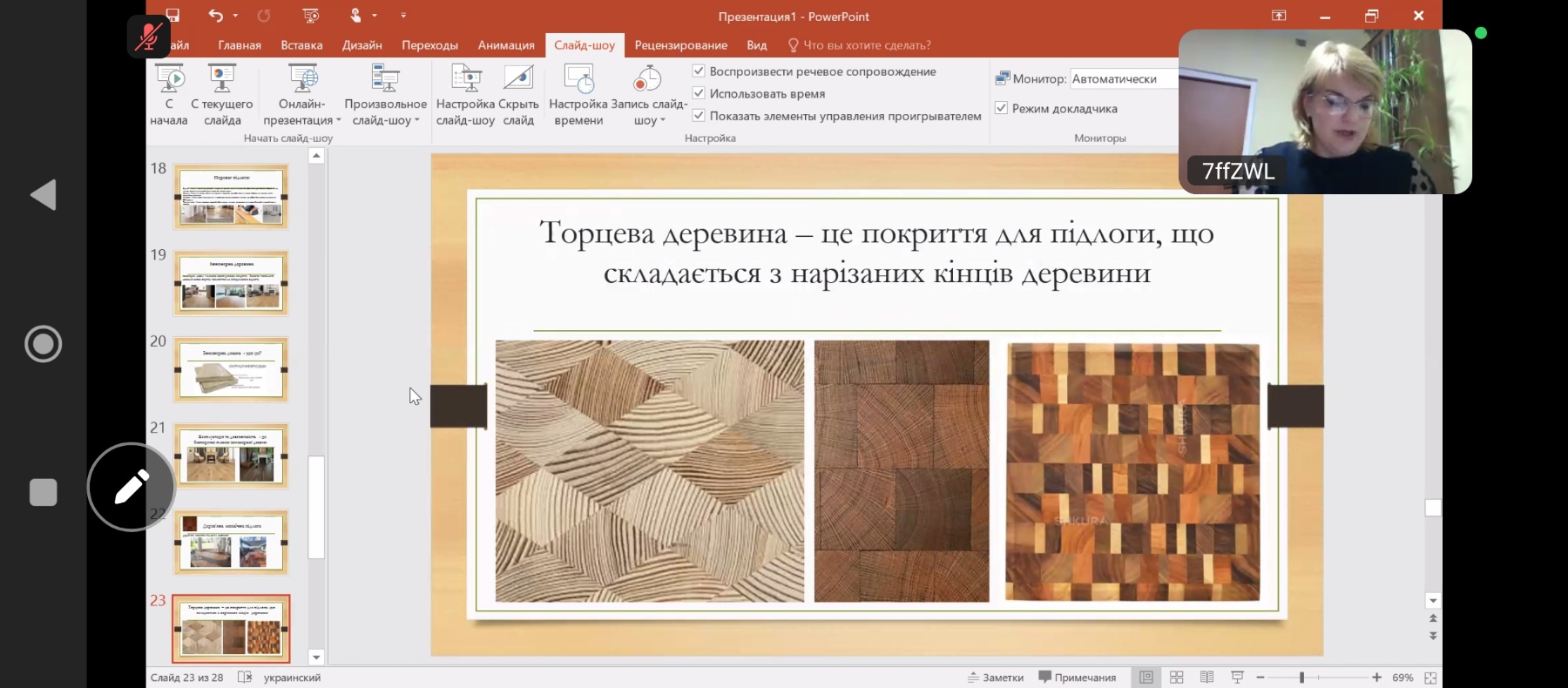1568x688 pixels.
Task: Click the zoom slider in status bar
Action: click(x=1302, y=678)
